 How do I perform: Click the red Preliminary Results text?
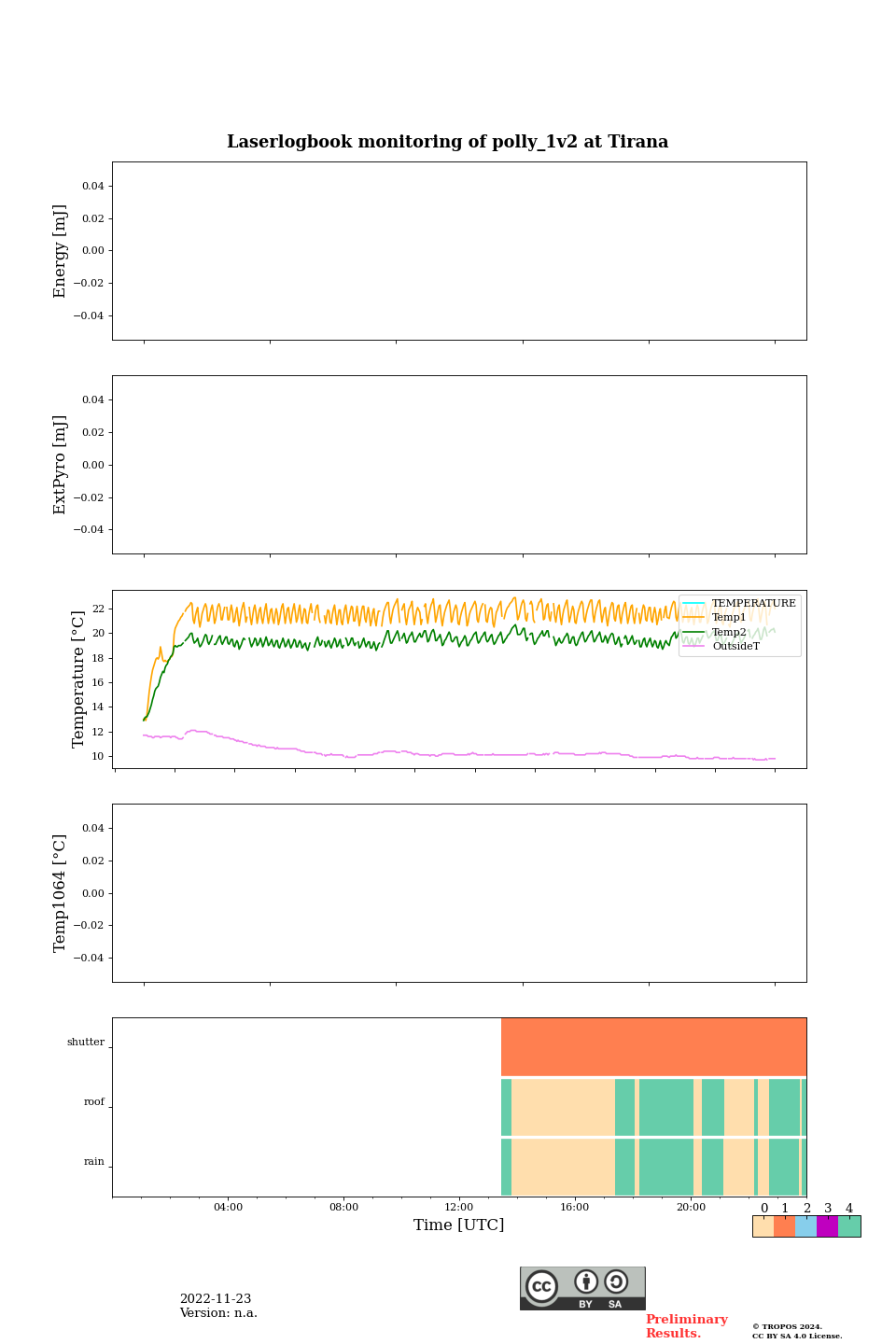(687, 1326)
